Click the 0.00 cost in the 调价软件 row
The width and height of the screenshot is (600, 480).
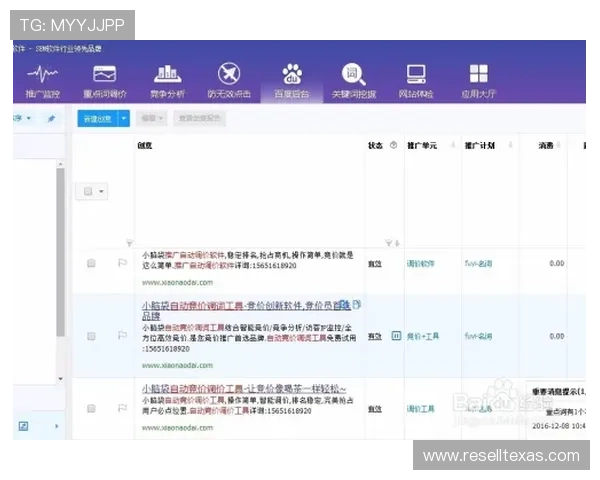coord(556,263)
